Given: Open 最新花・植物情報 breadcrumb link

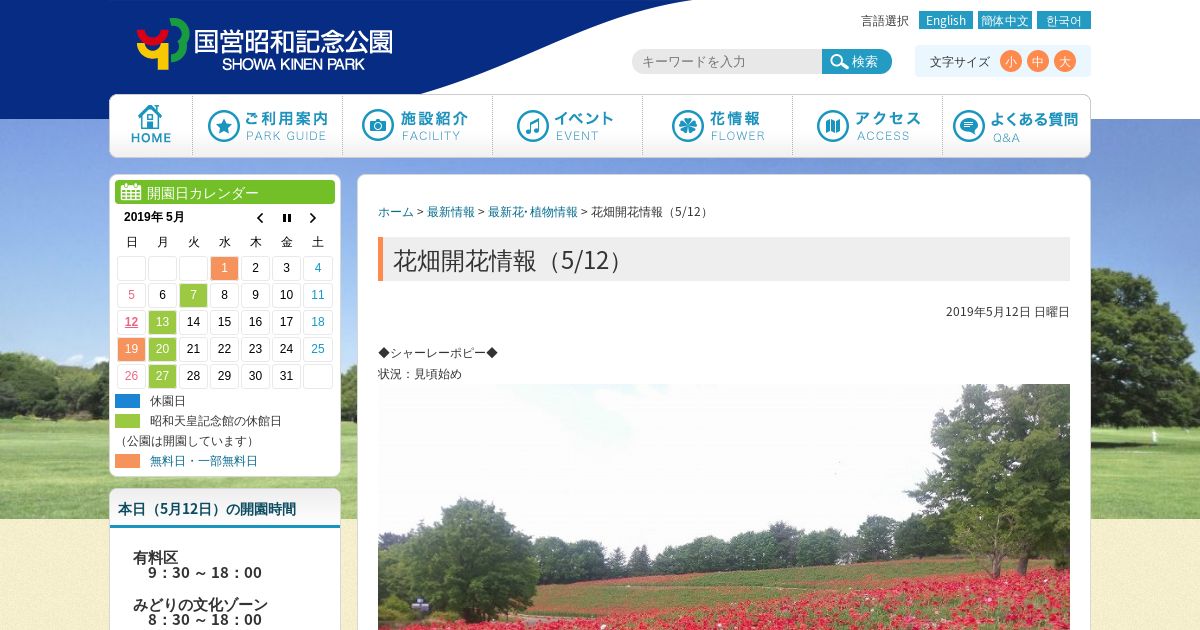Looking at the screenshot, I should pyautogui.click(x=532, y=212).
